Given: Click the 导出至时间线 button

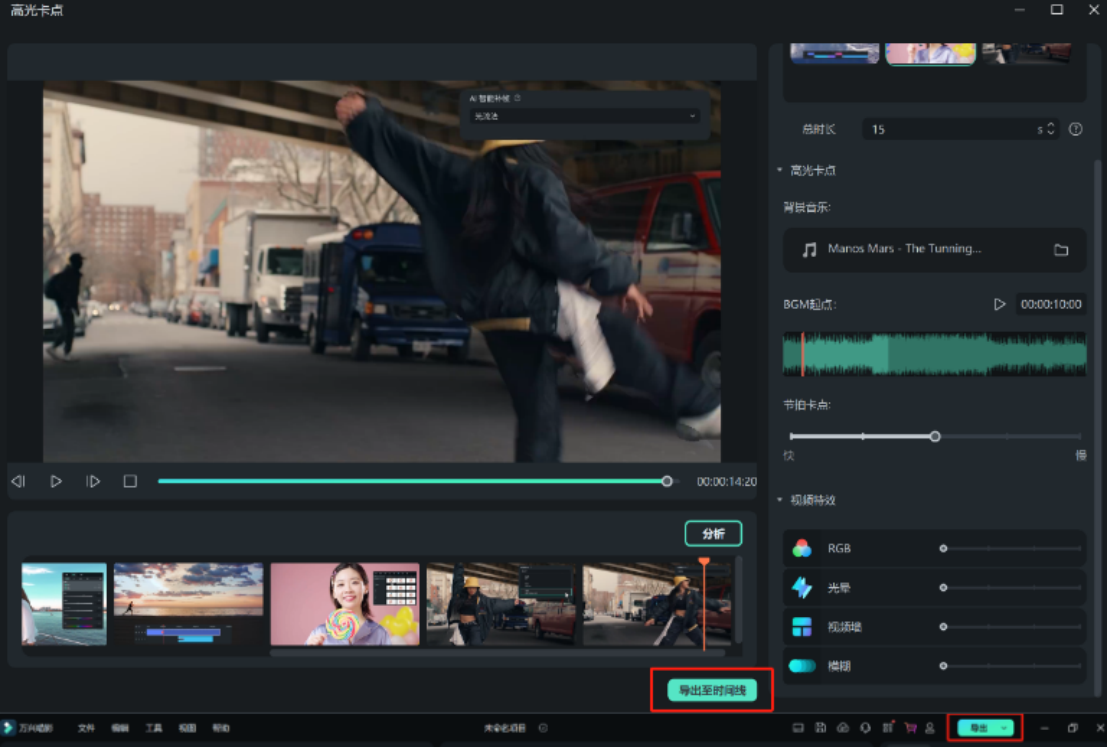Looking at the screenshot, I should 712,690.
